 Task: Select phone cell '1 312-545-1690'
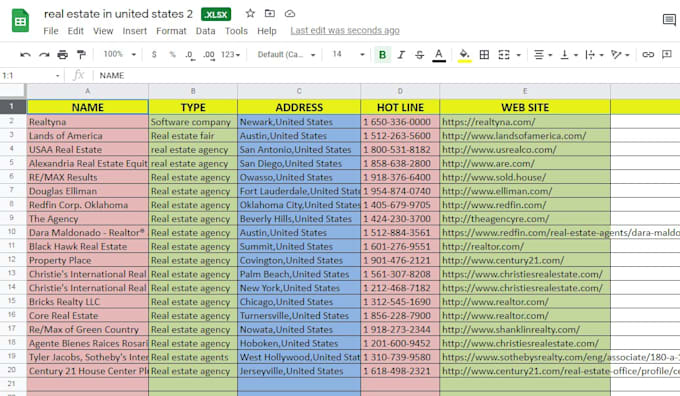(x=400, y=301)
